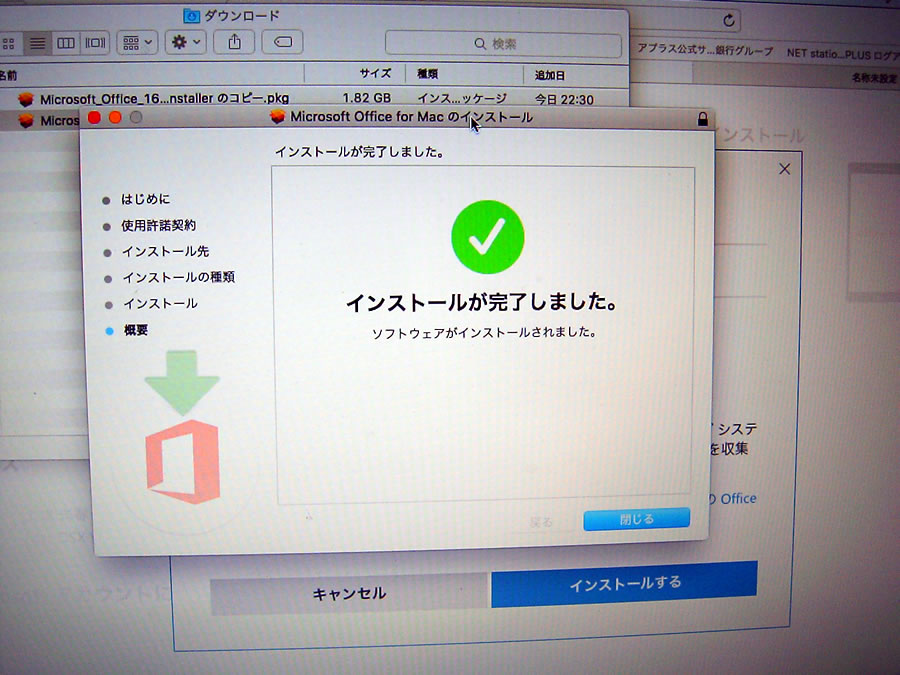The image size is (900, 675).
Task: Open the NET station PLUS bookmark
Action: pos(843,54)
